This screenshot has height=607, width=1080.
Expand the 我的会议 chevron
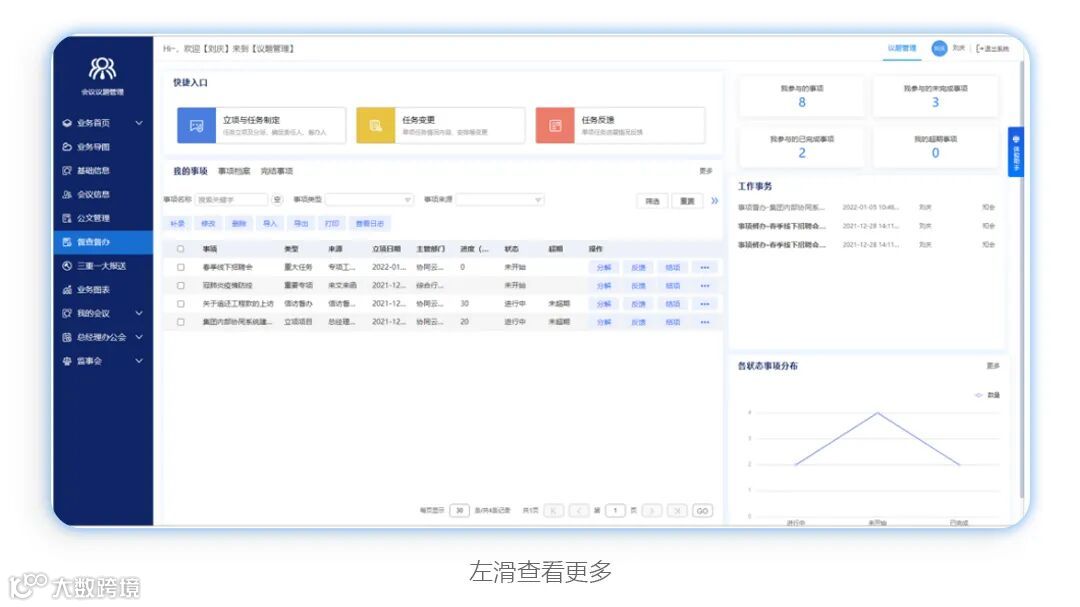coord(139,313)
